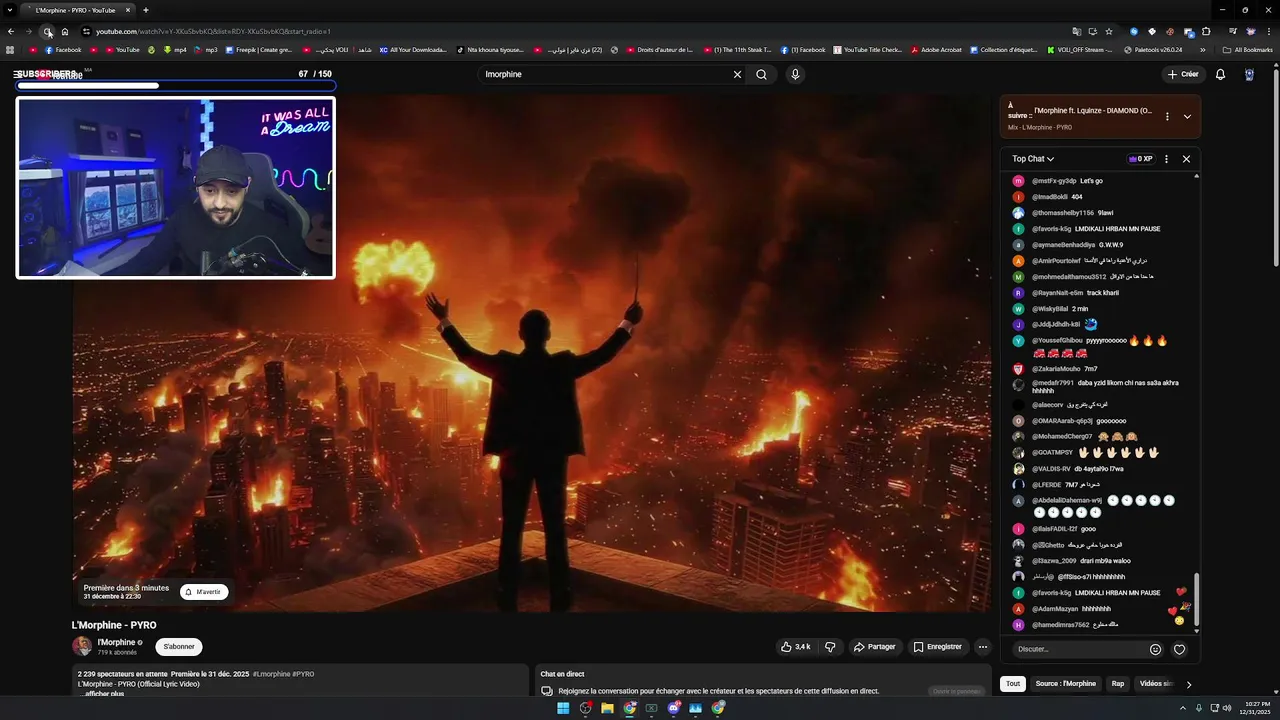This screenshot has width=1280, height=720.
Task: Dislike the L'Morphine - PYRO video
Action: 830,647
